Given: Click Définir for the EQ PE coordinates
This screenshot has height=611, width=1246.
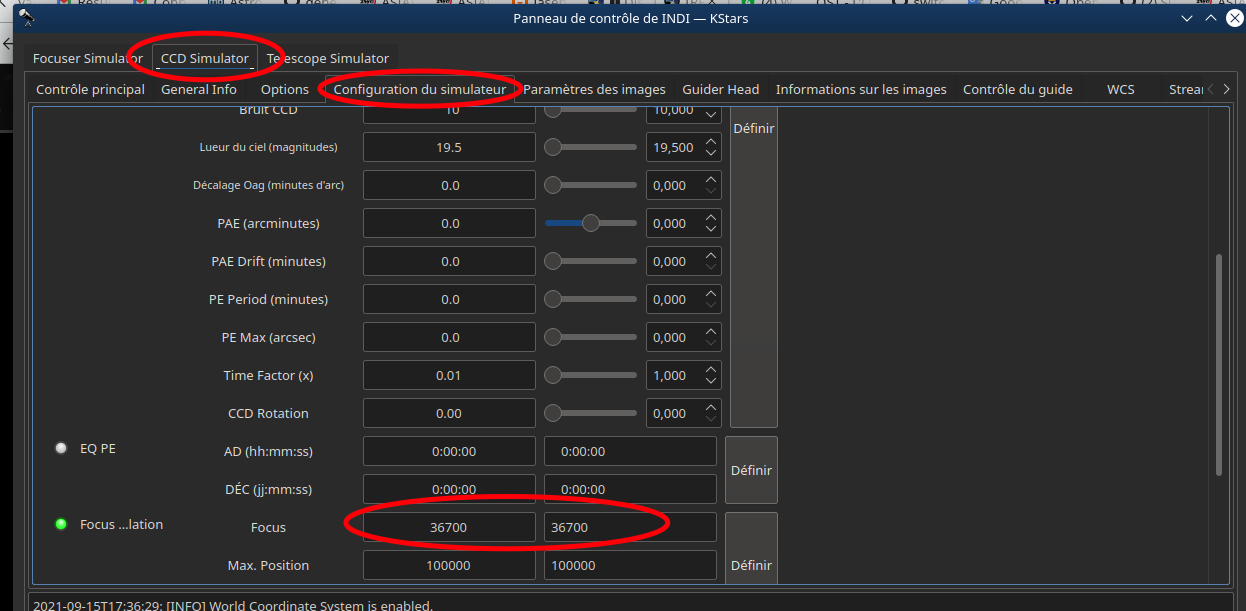Looking at the screenshot, I should click(751, 470).
